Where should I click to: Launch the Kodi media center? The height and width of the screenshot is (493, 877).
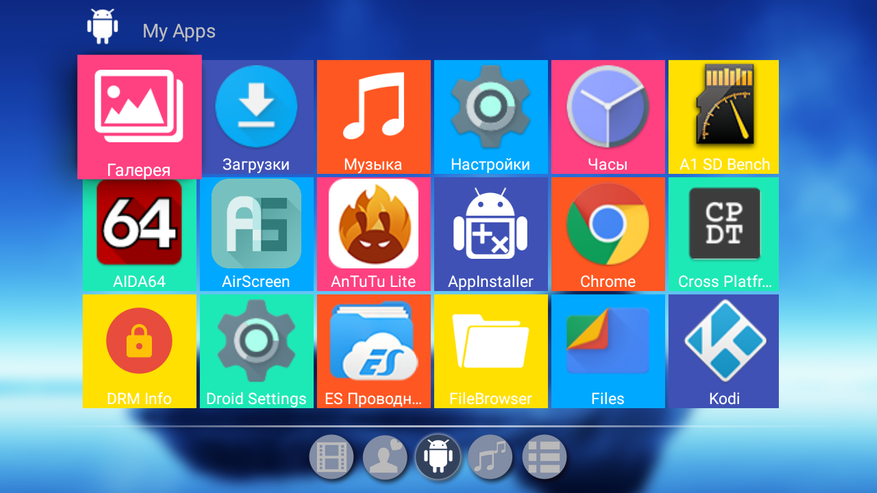point(724,351)
